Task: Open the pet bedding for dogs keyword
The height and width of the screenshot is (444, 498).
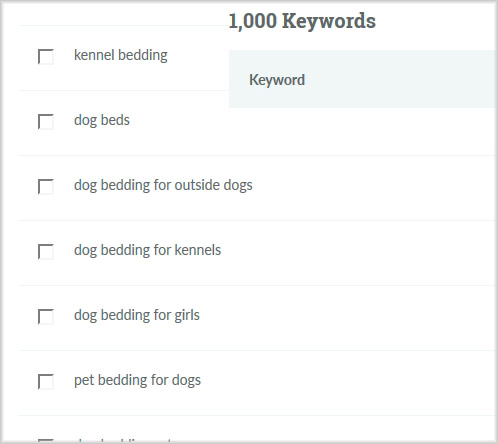Action: [137, 380]
